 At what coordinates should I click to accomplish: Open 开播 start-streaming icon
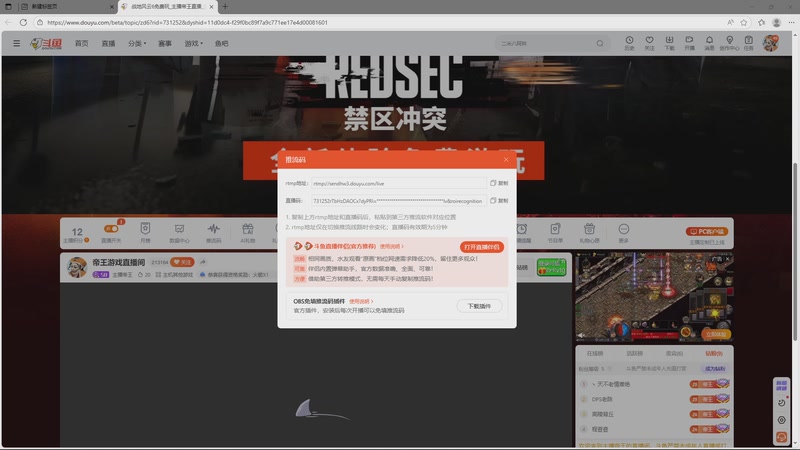[x=689, y=43]
